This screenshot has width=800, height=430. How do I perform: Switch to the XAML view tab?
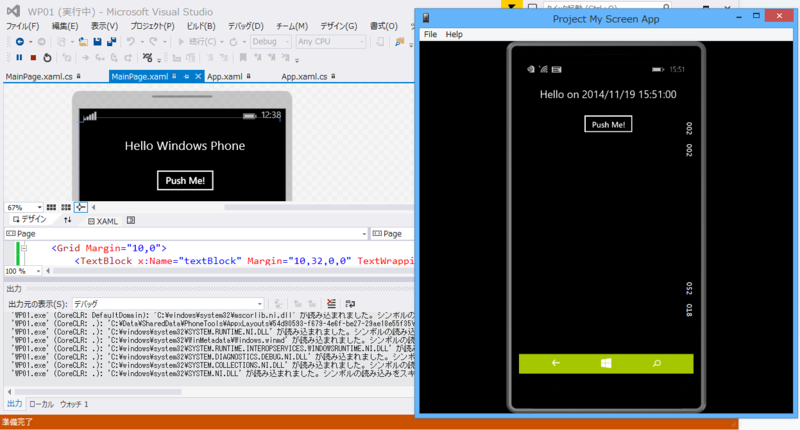coord(103,221)
